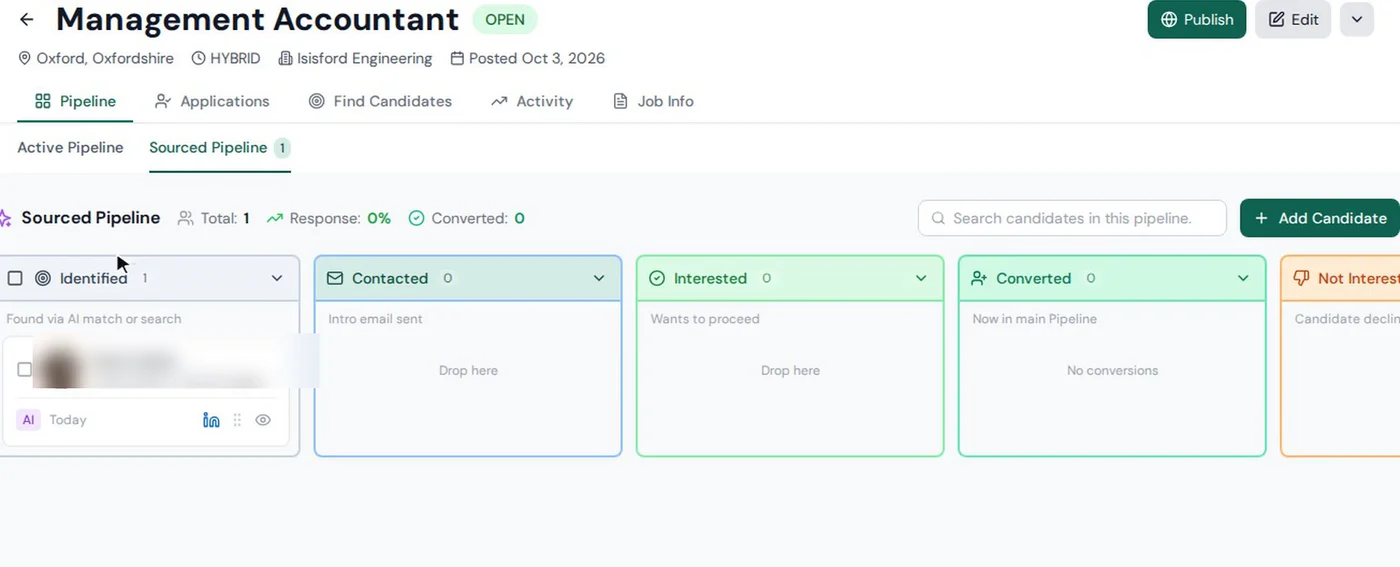Click the No conversions text
Screen dimensions: 1400x567
(1112, 370)
